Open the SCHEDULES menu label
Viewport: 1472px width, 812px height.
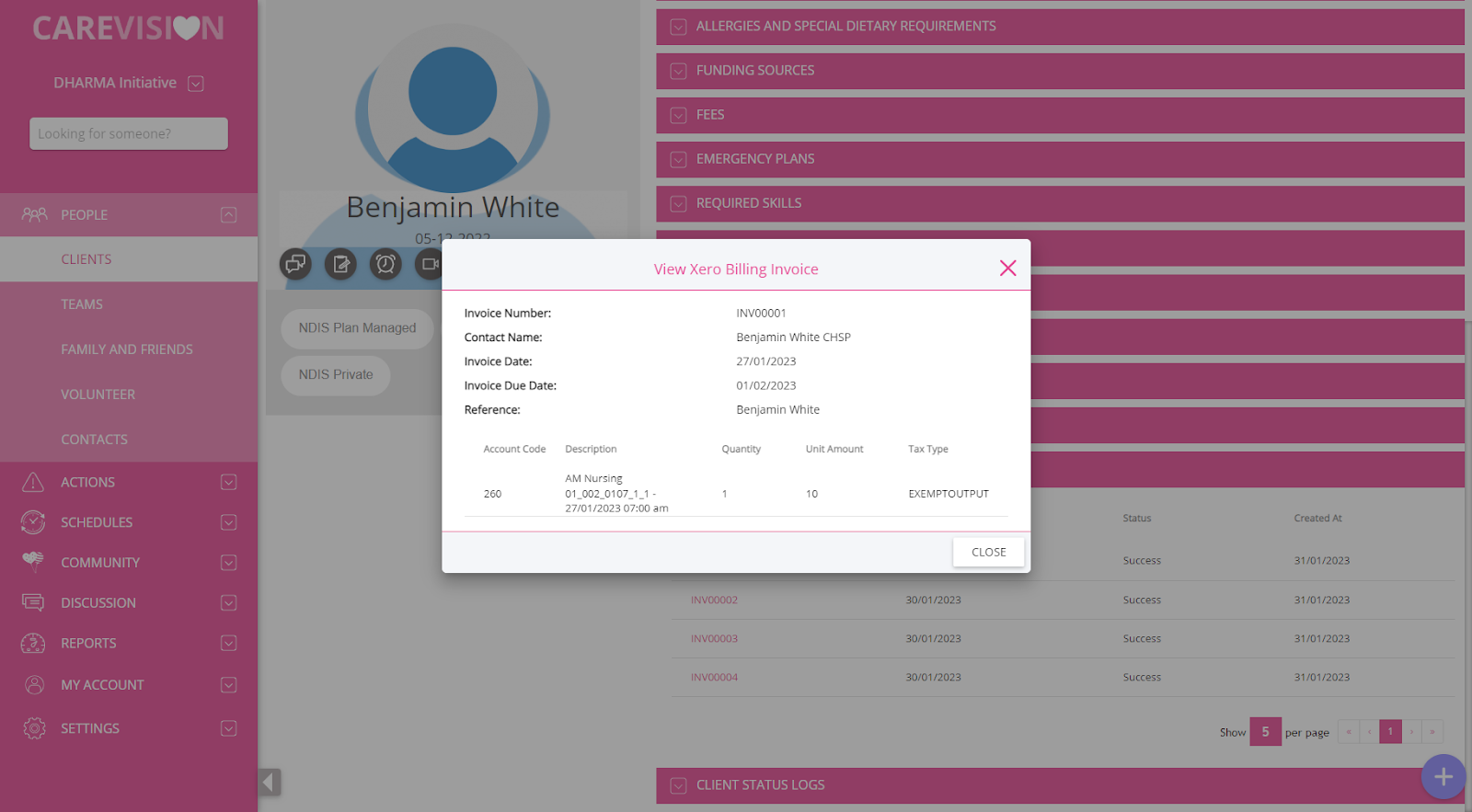tap(97, 522)
